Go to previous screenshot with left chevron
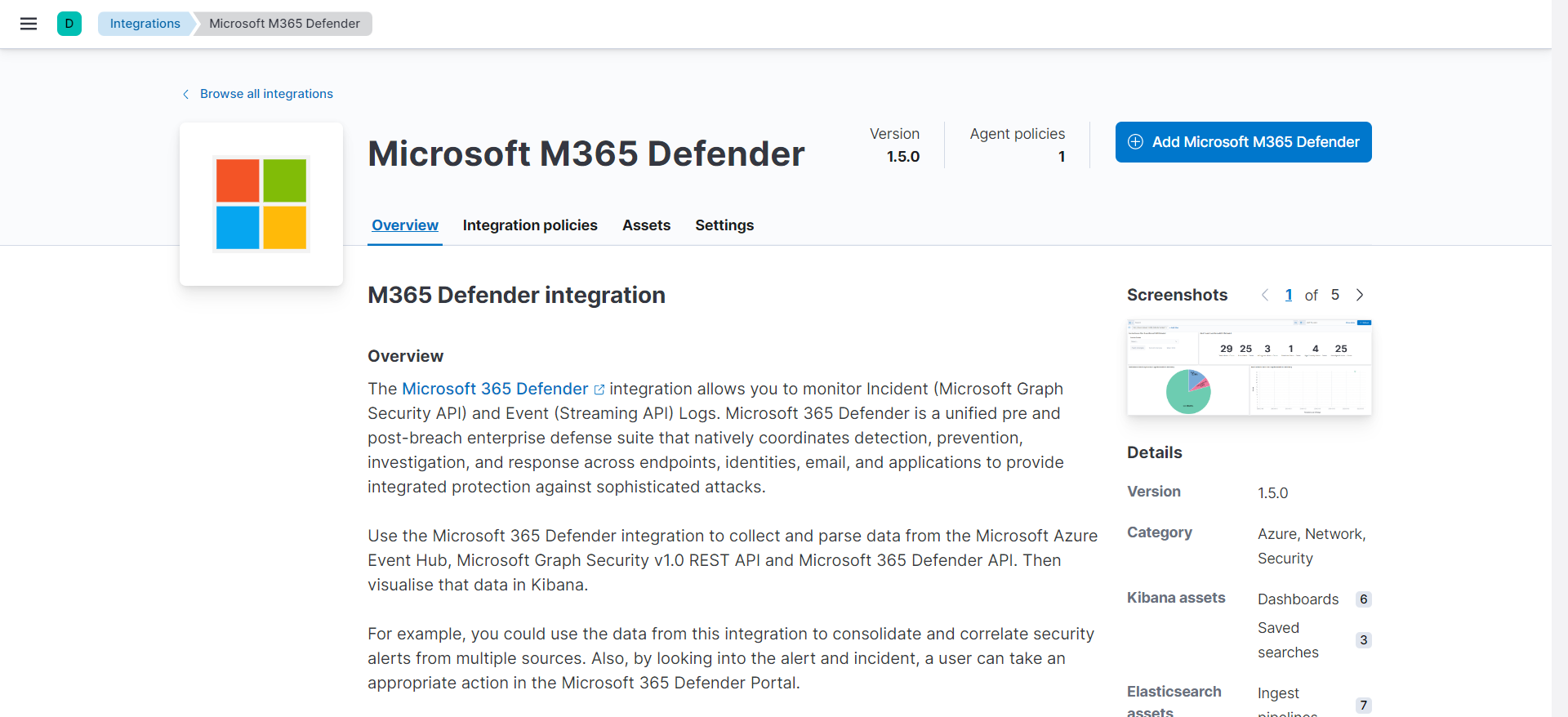The width and height of the screenshot is (1568, 717). 1265,295
